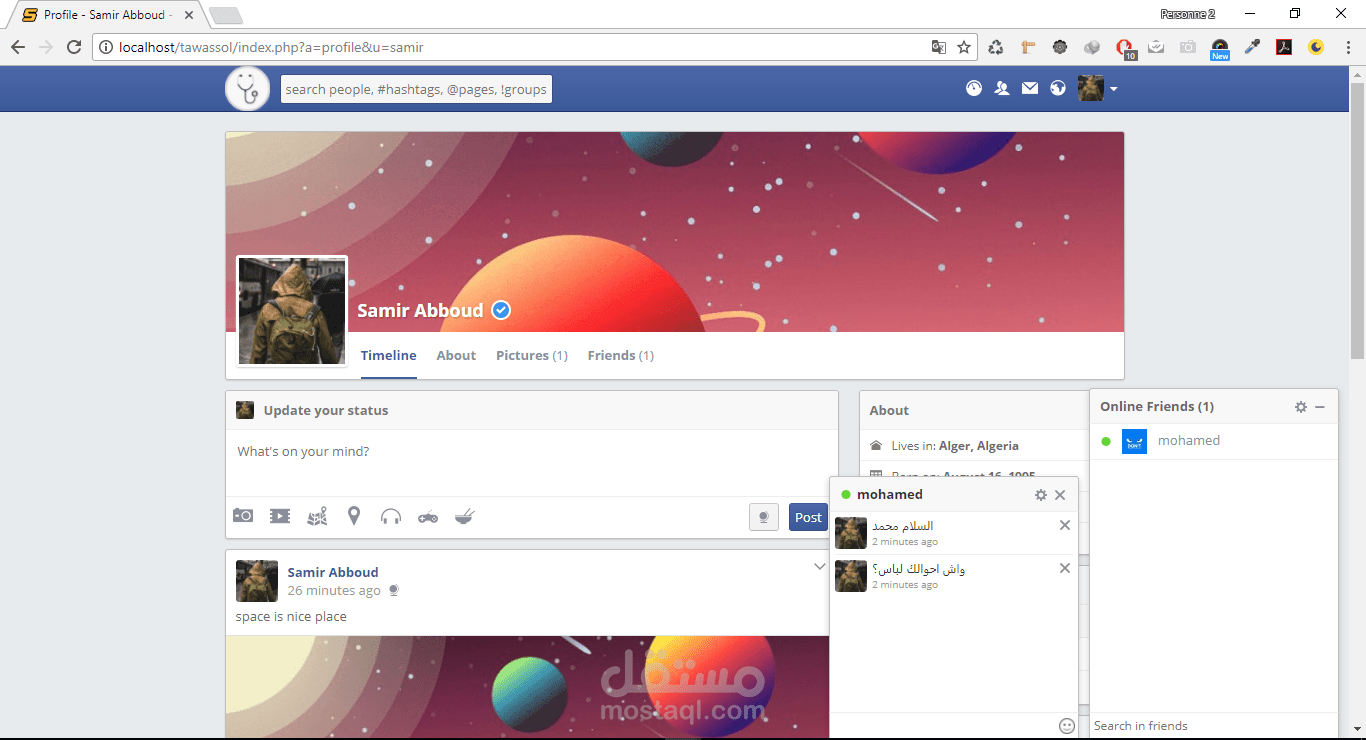This screenshot has height=740, width=1366.
Task: Switch to the Timeline tab
Action: 389,356
